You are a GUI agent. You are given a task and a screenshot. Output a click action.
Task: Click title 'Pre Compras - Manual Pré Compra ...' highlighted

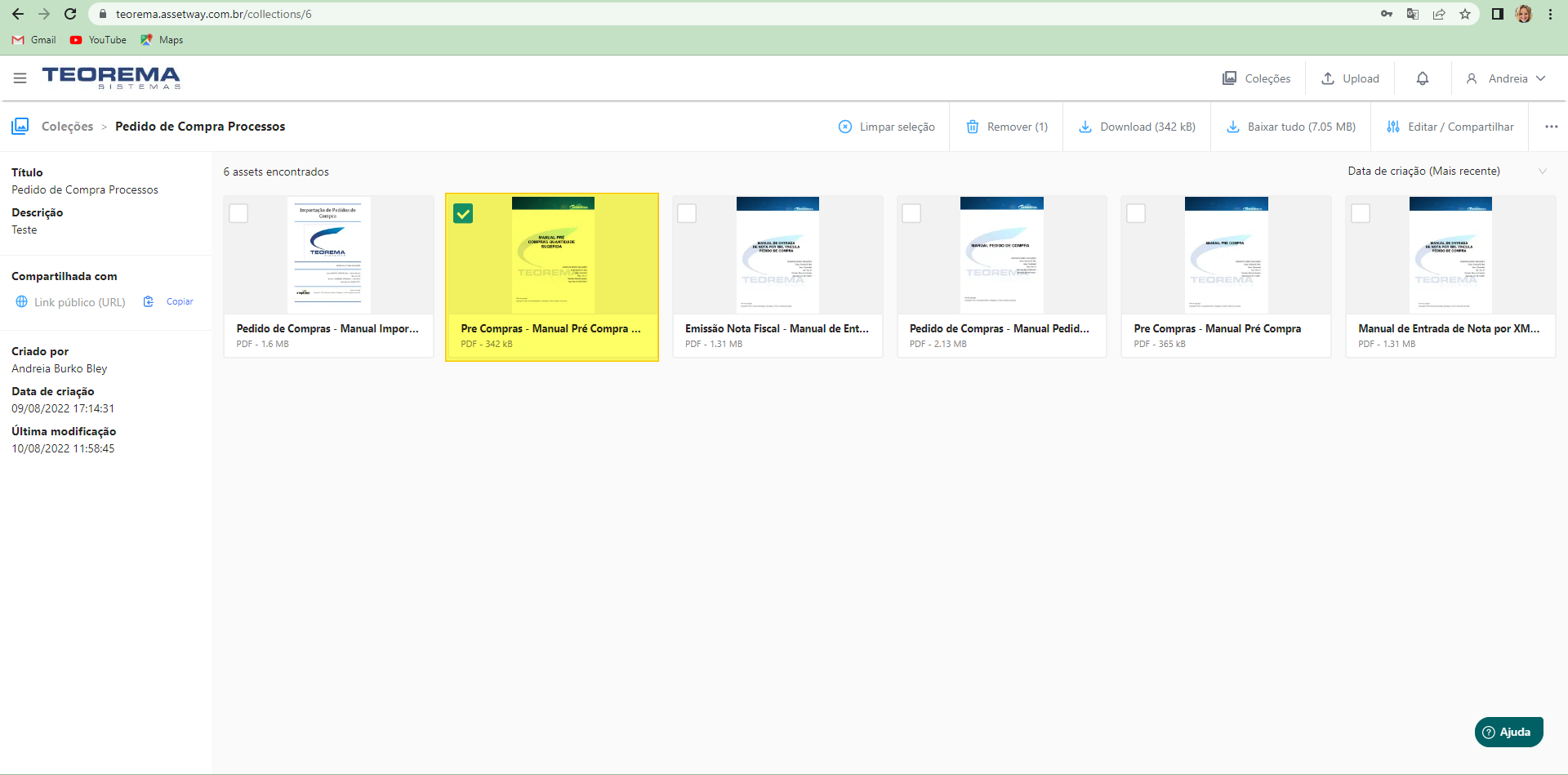tap(550, 328)
